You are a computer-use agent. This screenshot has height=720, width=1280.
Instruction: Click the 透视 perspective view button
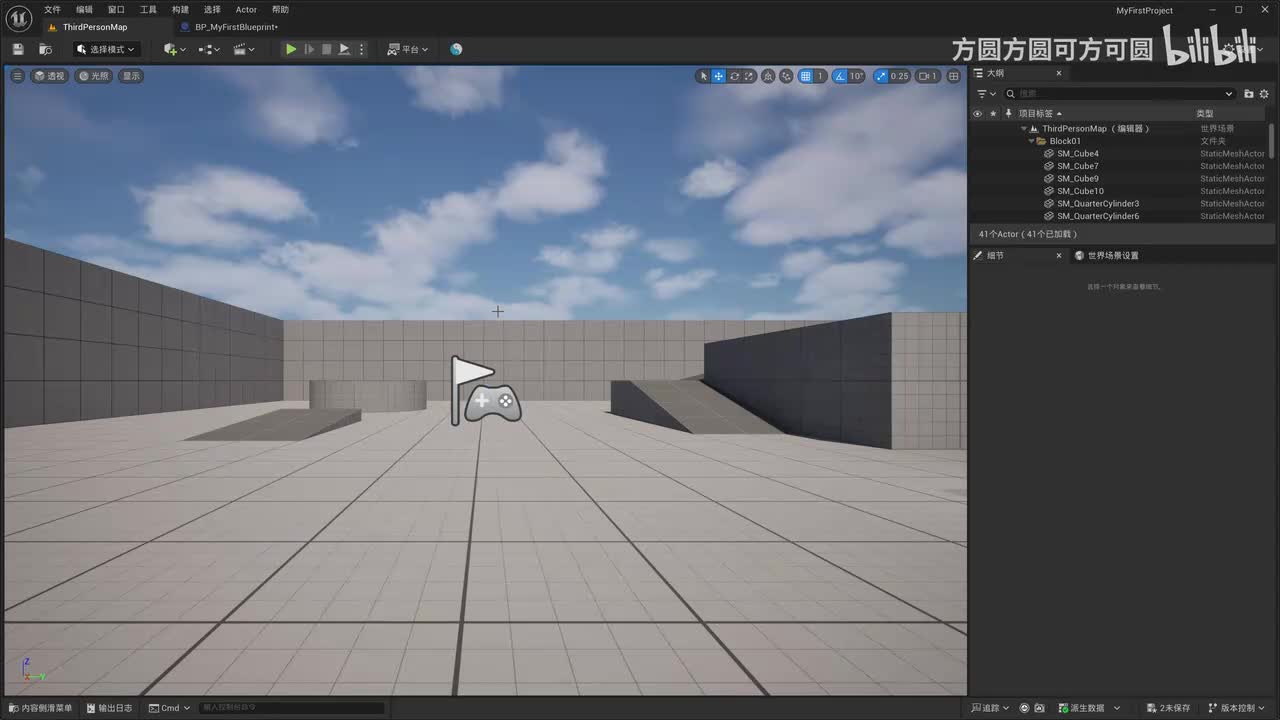coord(49,76)
